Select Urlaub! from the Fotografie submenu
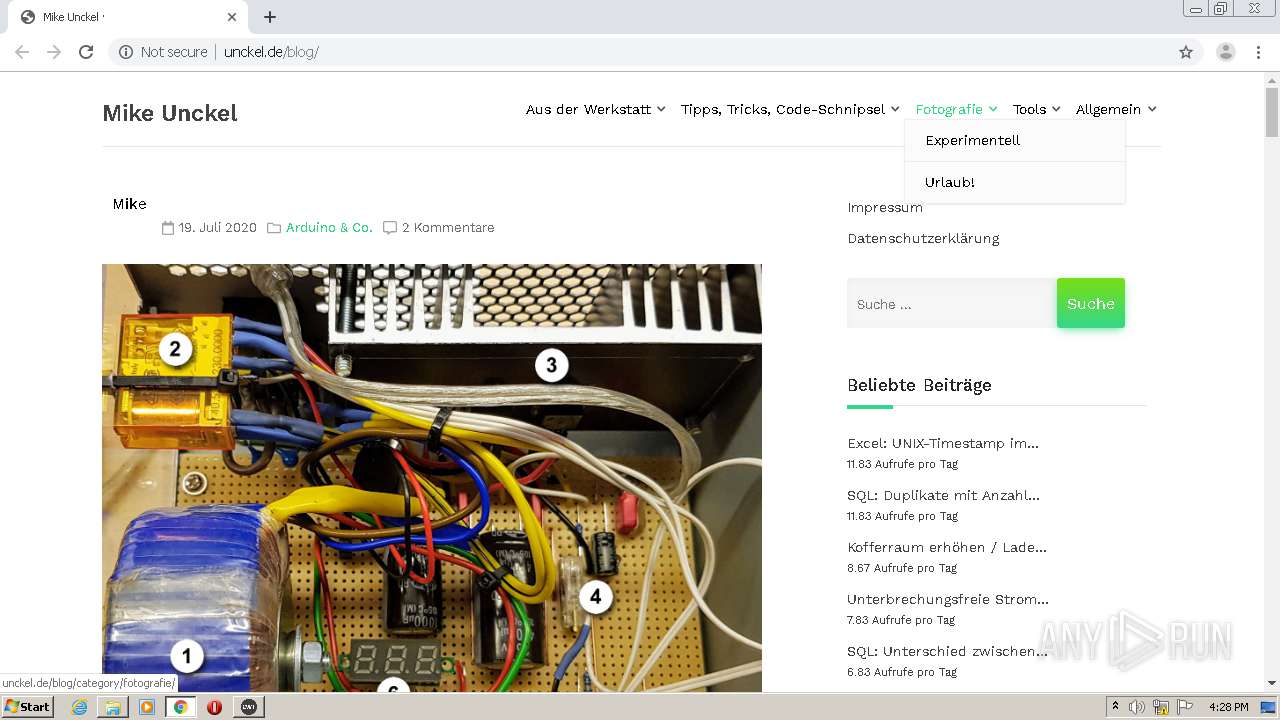The image size is (1280, 720). tap(1015, 183)
